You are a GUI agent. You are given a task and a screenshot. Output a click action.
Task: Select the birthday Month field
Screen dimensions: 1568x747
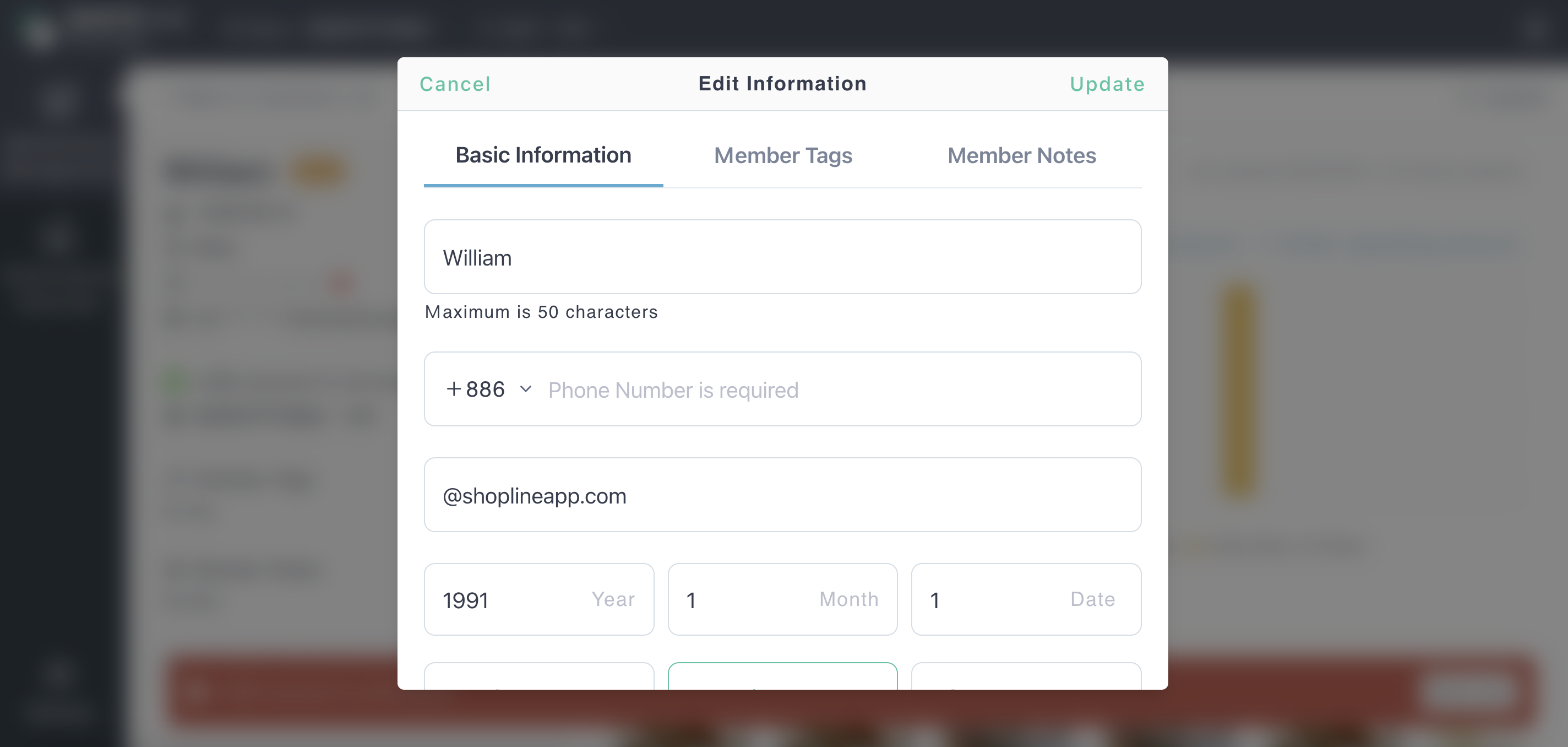point(782,599)
